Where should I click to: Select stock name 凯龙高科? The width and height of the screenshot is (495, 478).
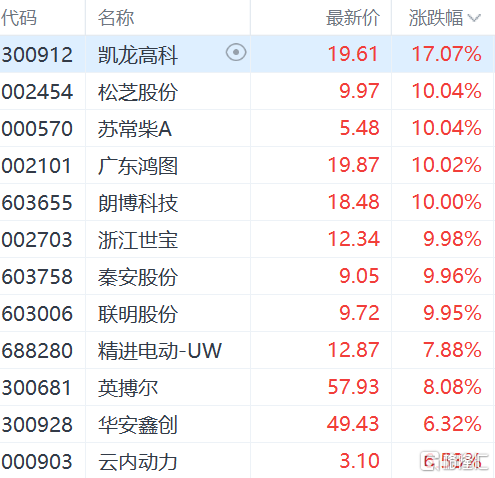point(138,55)
